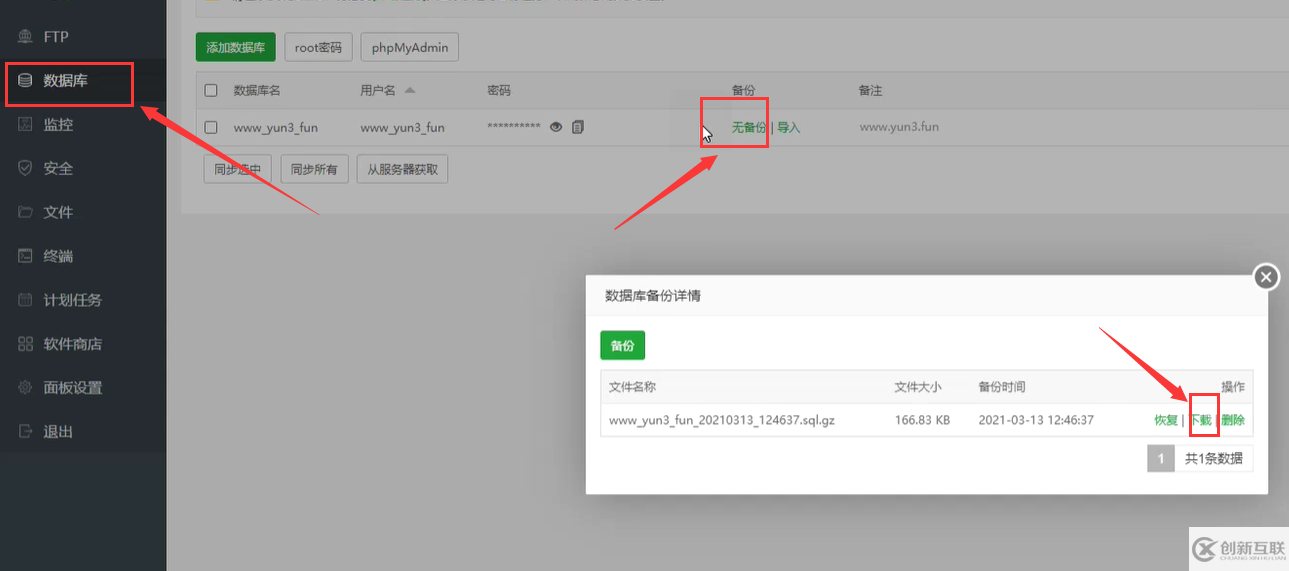Click the www.yun3.fun remark text
This screenshot has width=1289, height=571.
pyautogui.click(x=899, y=127)
